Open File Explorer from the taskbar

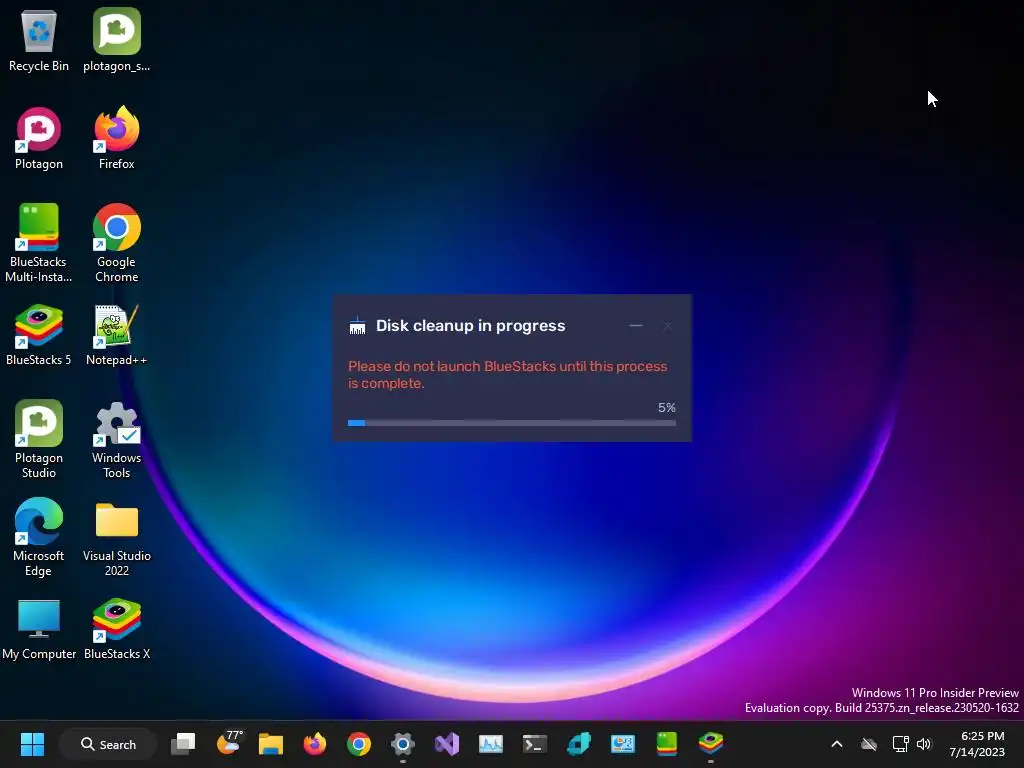coord(270,744)
